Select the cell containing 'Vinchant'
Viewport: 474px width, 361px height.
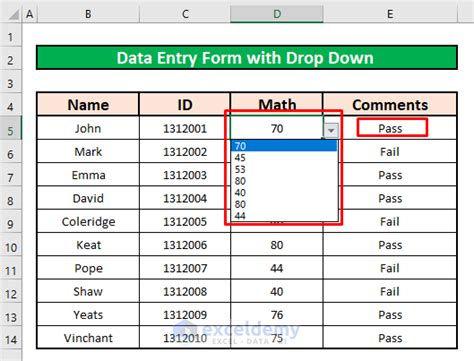(x=88, y=338)
